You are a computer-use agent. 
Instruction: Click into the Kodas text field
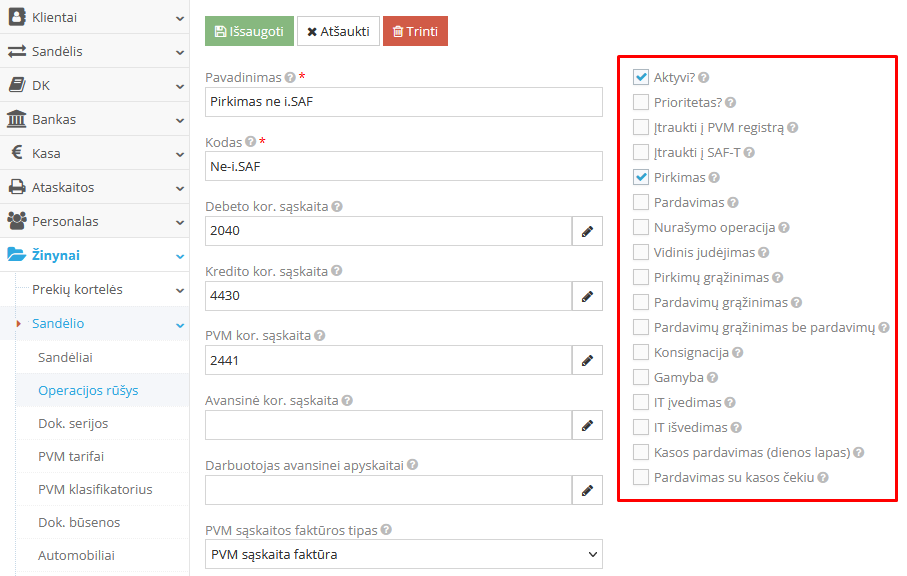pyautogui.click(x=403, y=166)
